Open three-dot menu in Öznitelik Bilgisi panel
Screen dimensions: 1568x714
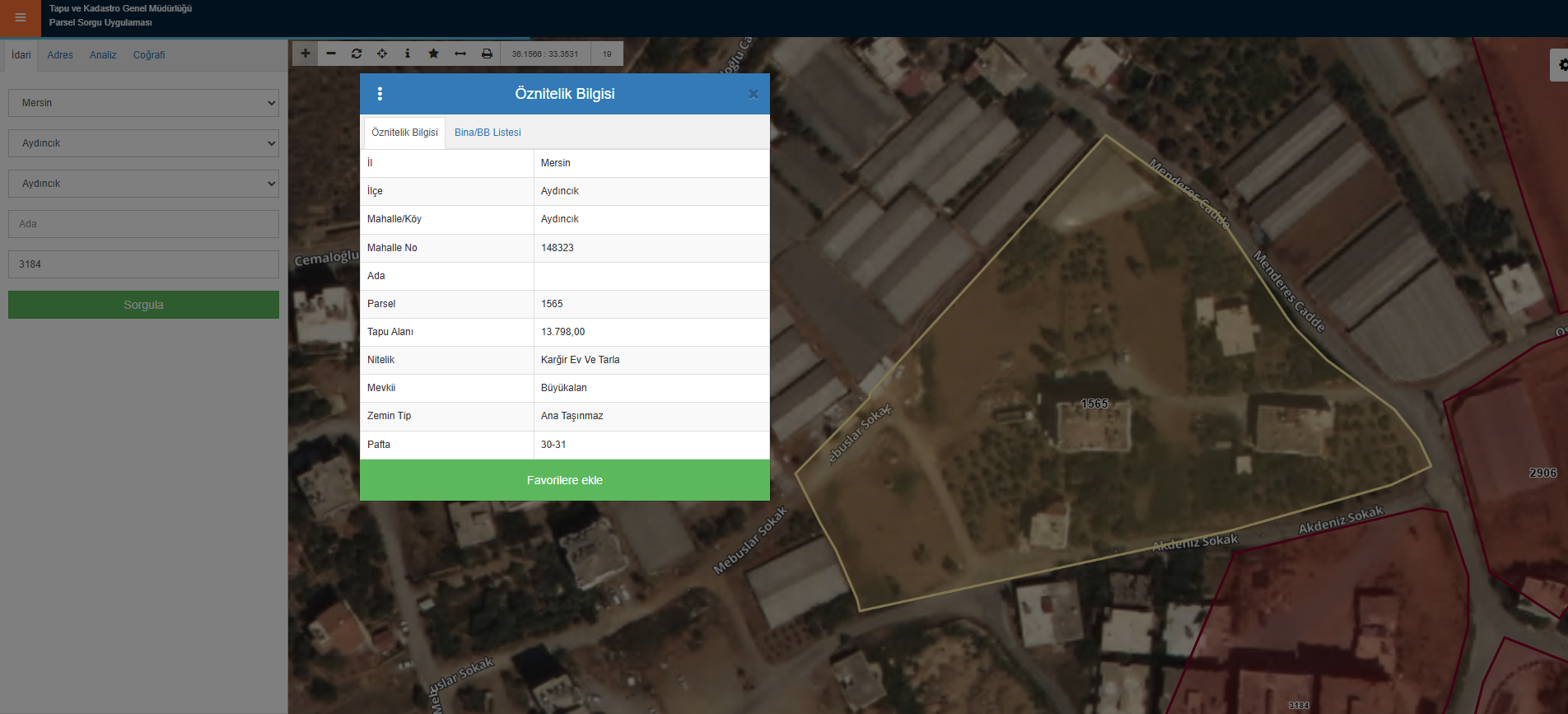click(380, 94)
